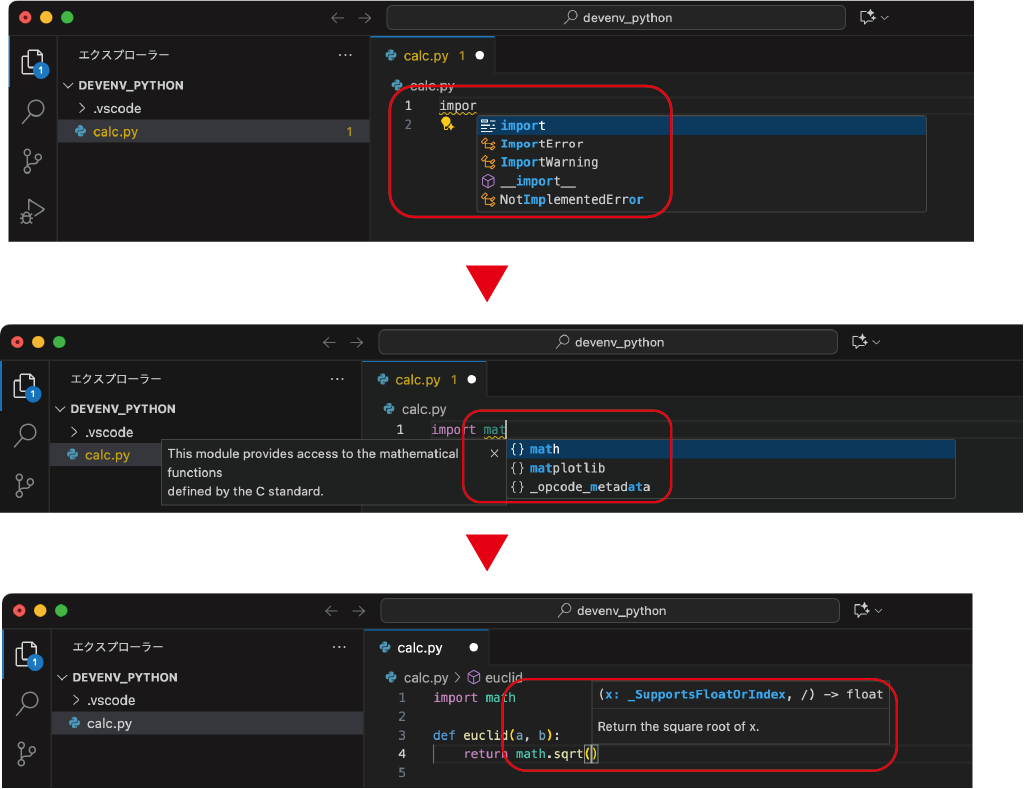Pick the __import__ completion item
Screen dimensions: 1024x789
coord(538,181)
